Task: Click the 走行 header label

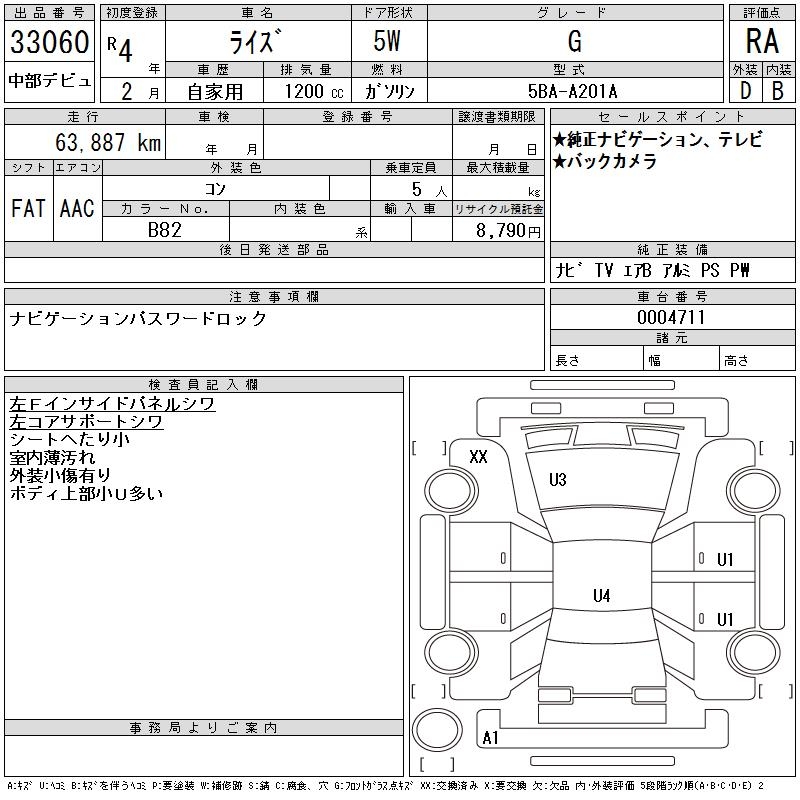Action: (84, 117)
